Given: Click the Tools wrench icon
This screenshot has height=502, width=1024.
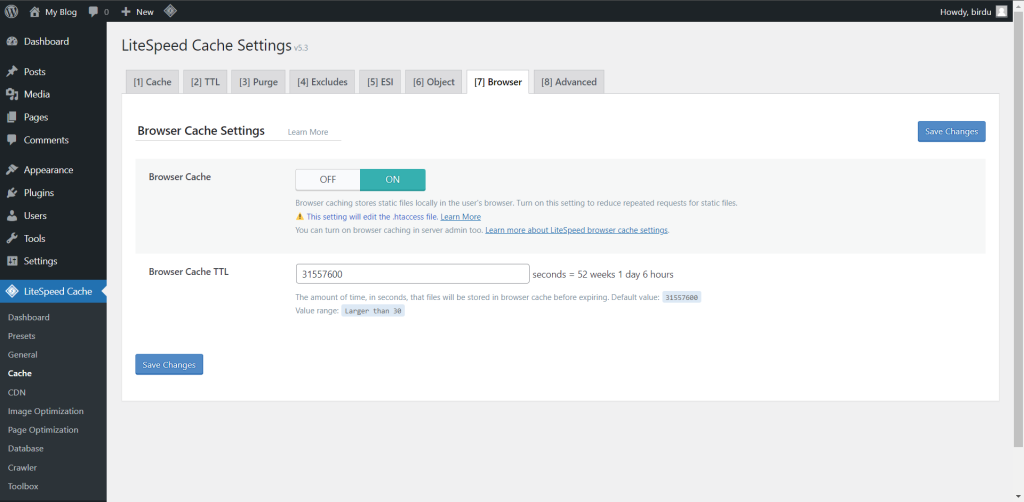Looking at the screenshot, I should (x=12, y=239).
